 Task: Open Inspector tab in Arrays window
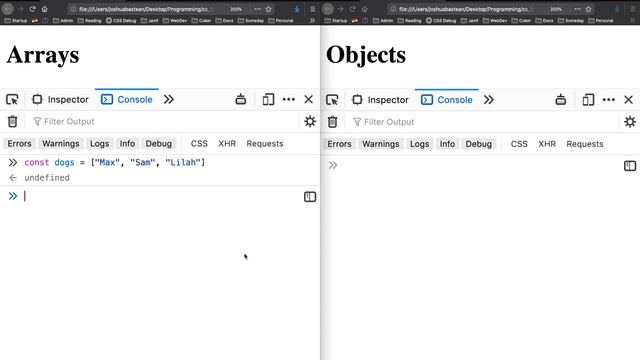[x=60, y=99]
